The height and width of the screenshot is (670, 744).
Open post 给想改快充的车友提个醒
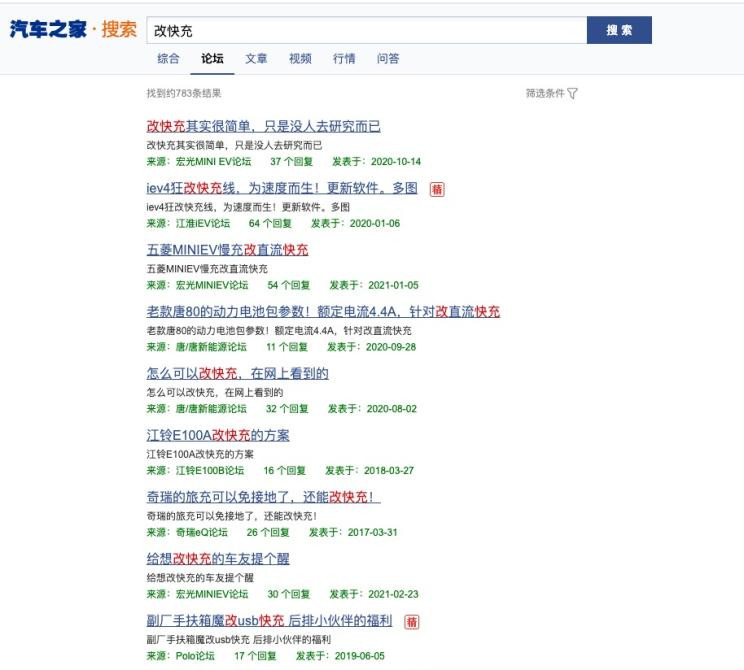coord(218,558)
